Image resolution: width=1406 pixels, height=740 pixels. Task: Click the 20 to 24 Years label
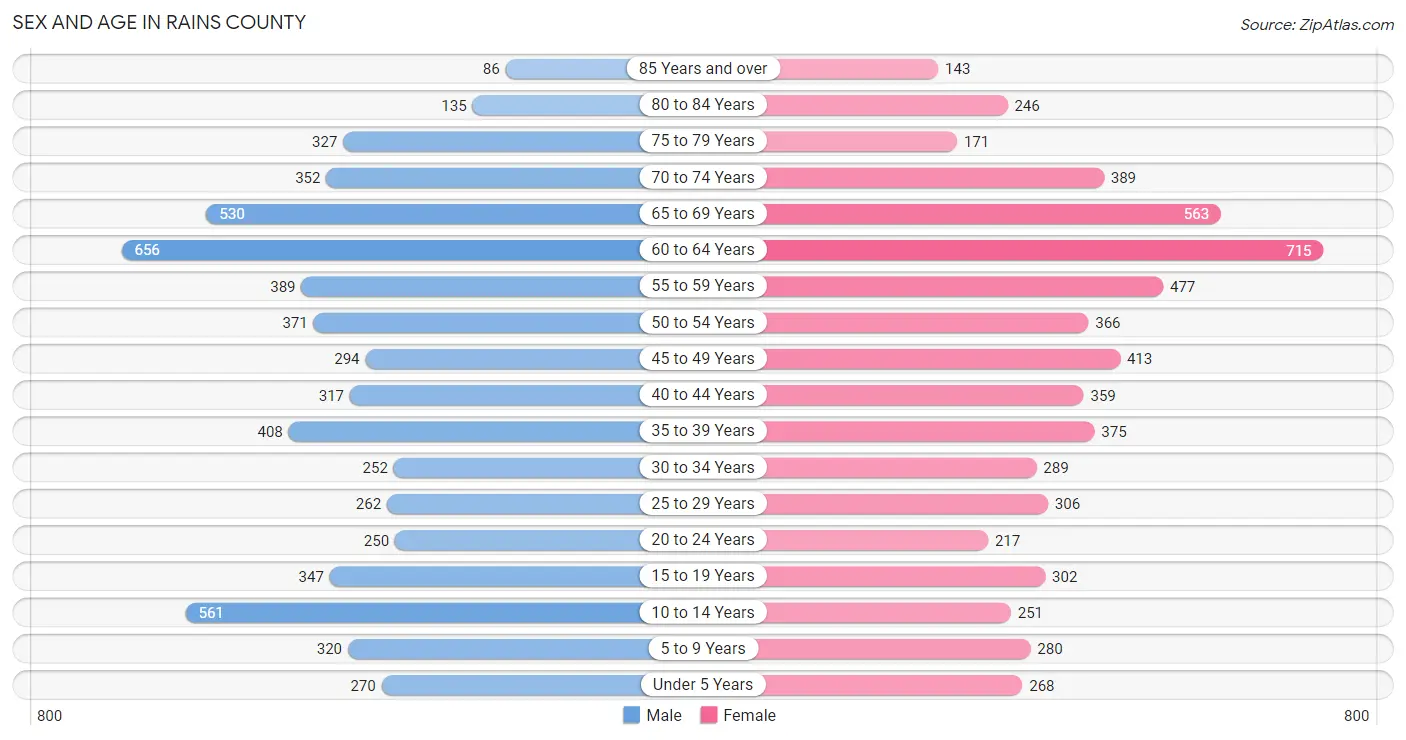point(703,540)
